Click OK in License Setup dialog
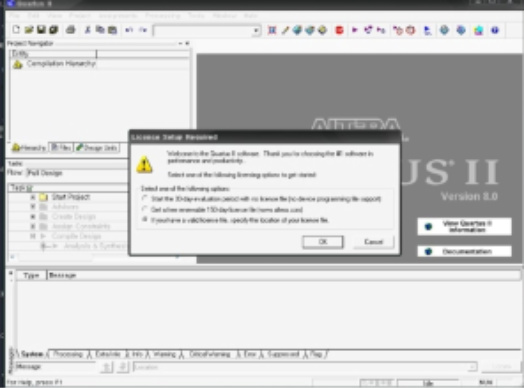This screenshot has height=388, width=524. coord(322,242)
